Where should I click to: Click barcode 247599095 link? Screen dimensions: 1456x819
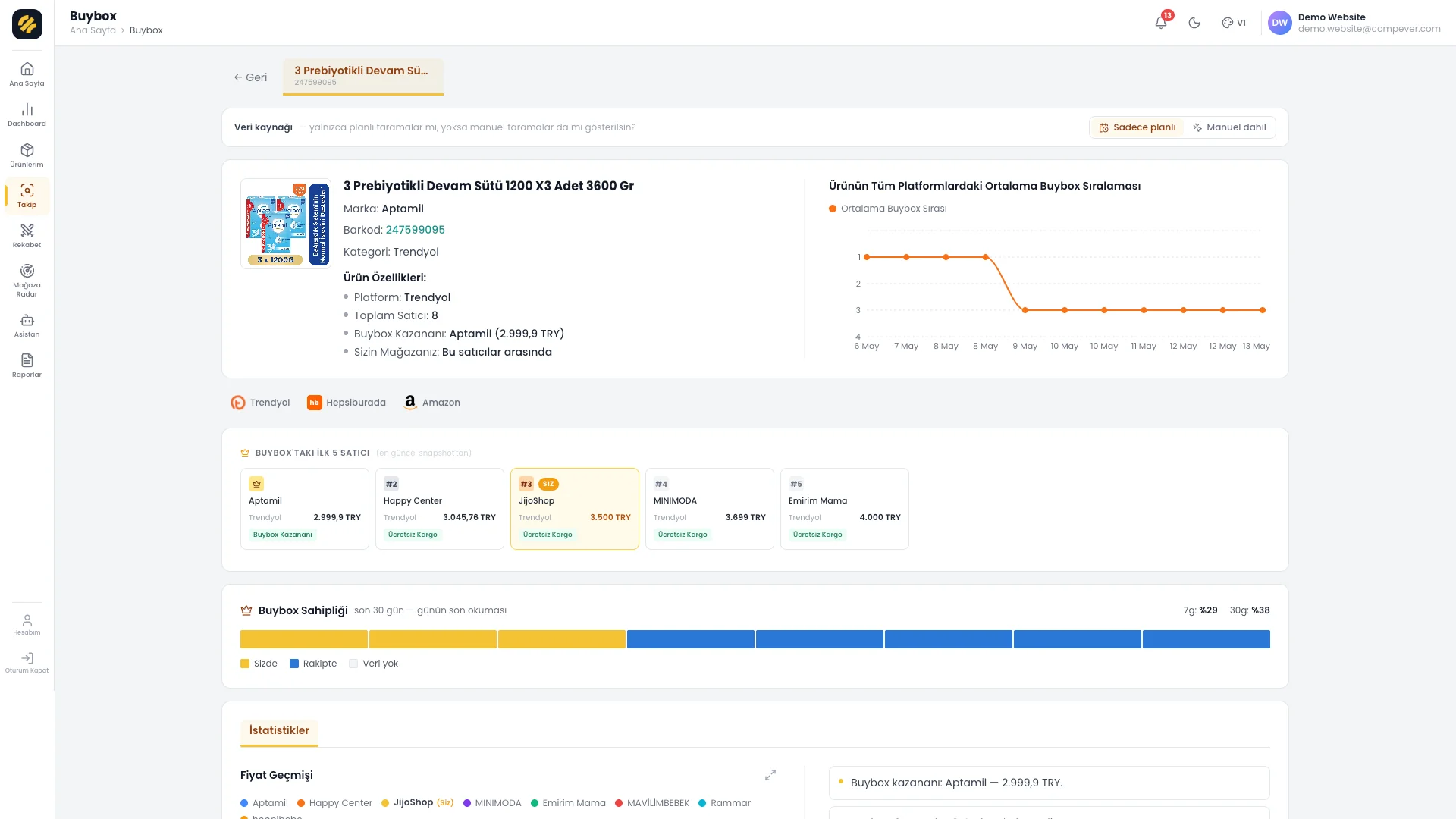pyautogui.click(x=415, y=230)
